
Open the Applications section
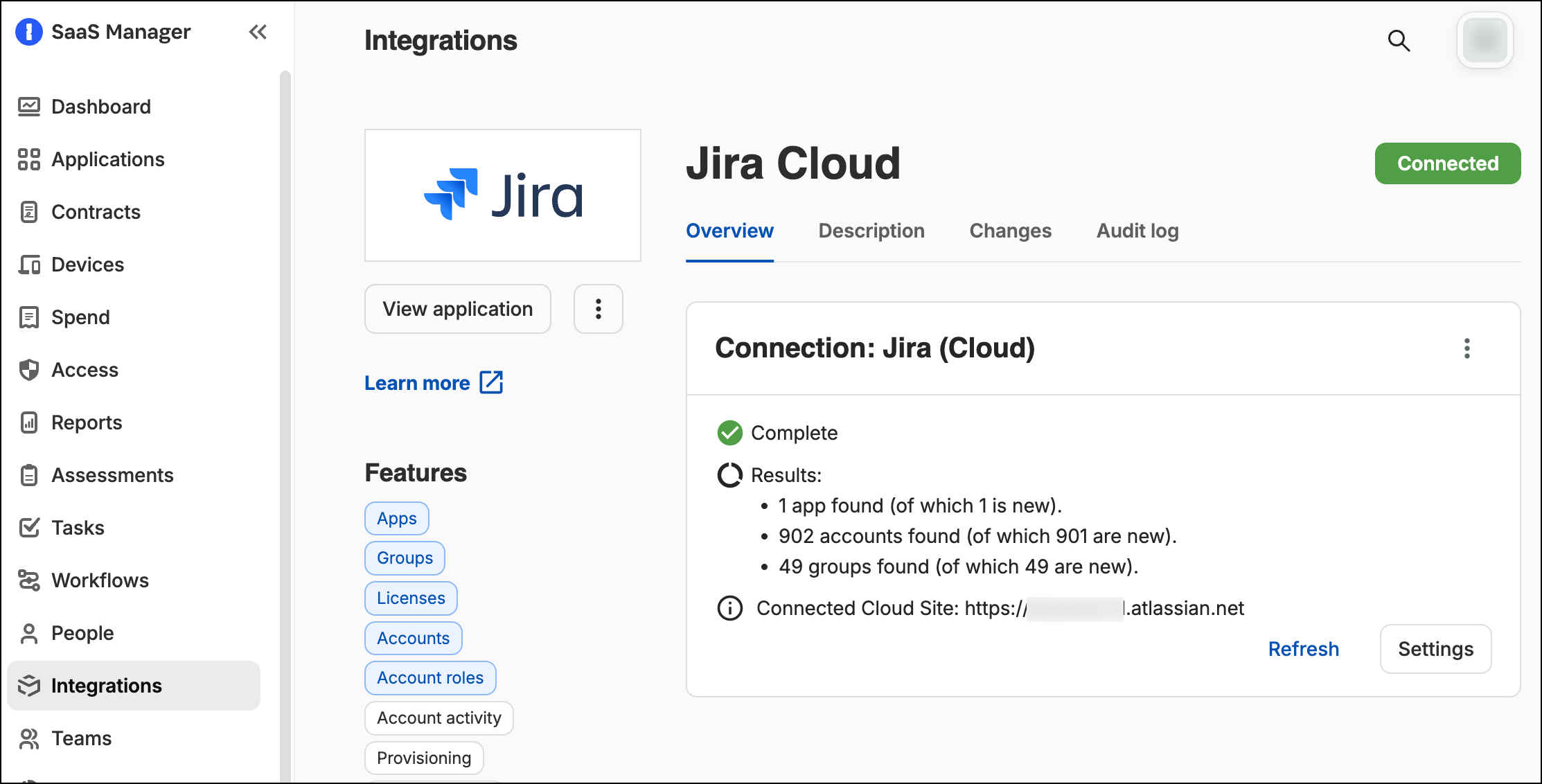pos(108,159)
